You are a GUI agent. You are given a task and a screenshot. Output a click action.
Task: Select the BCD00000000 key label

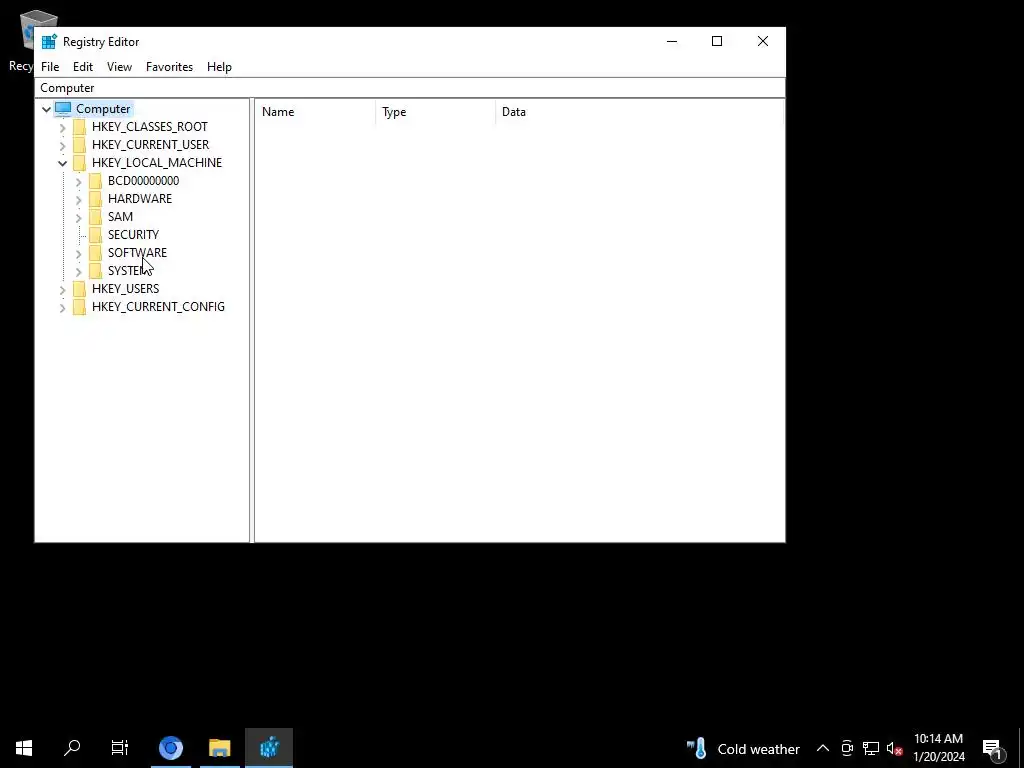143,181
